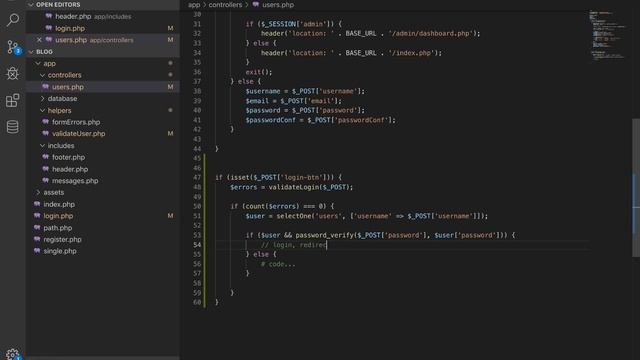
Task: Select login.php in Open Editors
Action: 103,29
